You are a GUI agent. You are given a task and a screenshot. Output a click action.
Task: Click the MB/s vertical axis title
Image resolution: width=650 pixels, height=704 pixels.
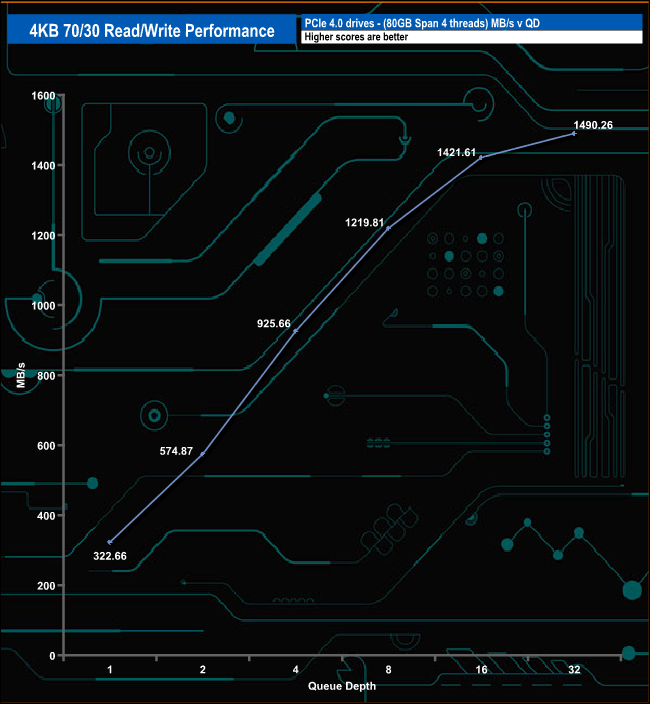[21, 375]
